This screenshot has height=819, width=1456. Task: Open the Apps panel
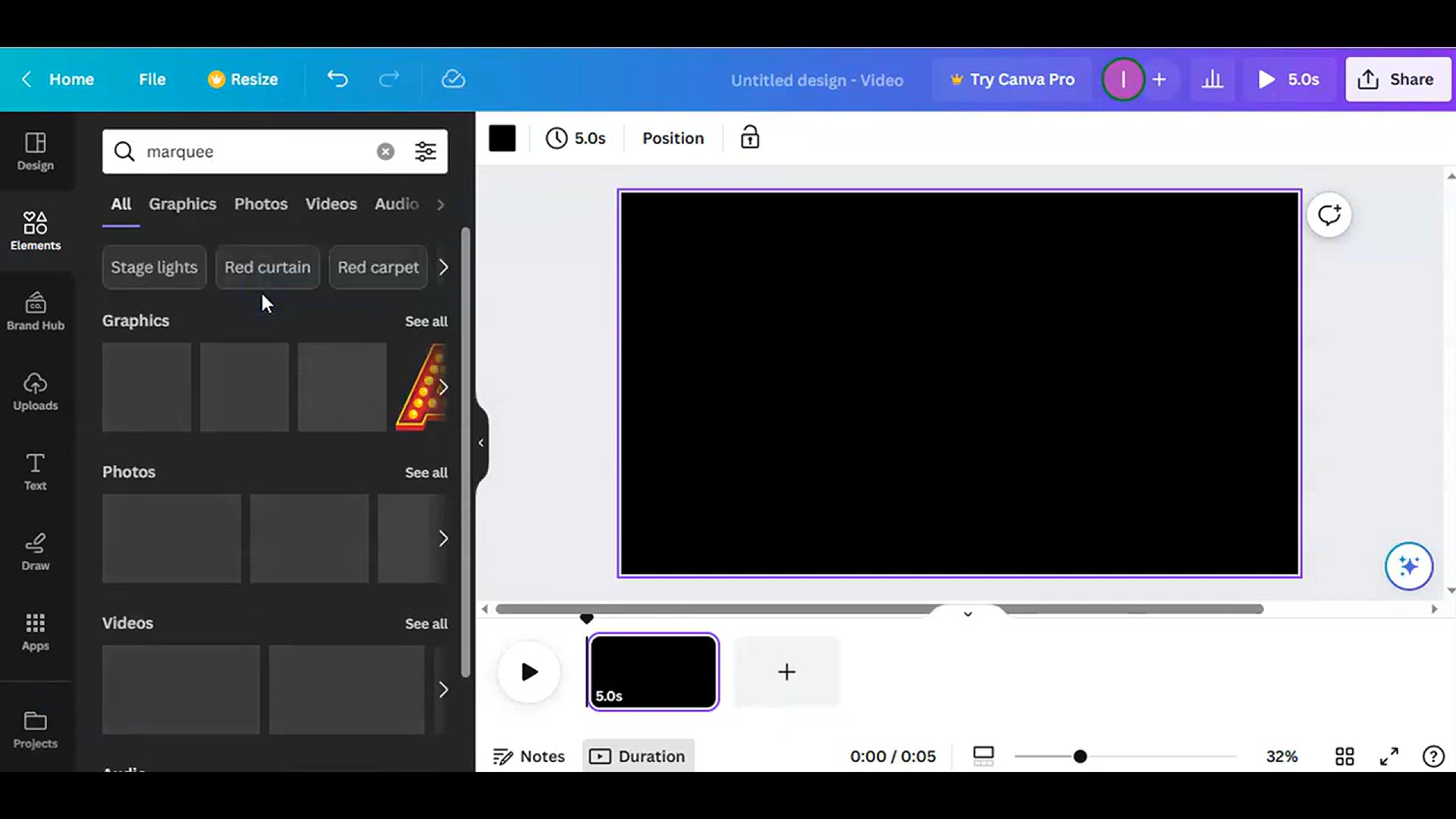coord(36,632)
